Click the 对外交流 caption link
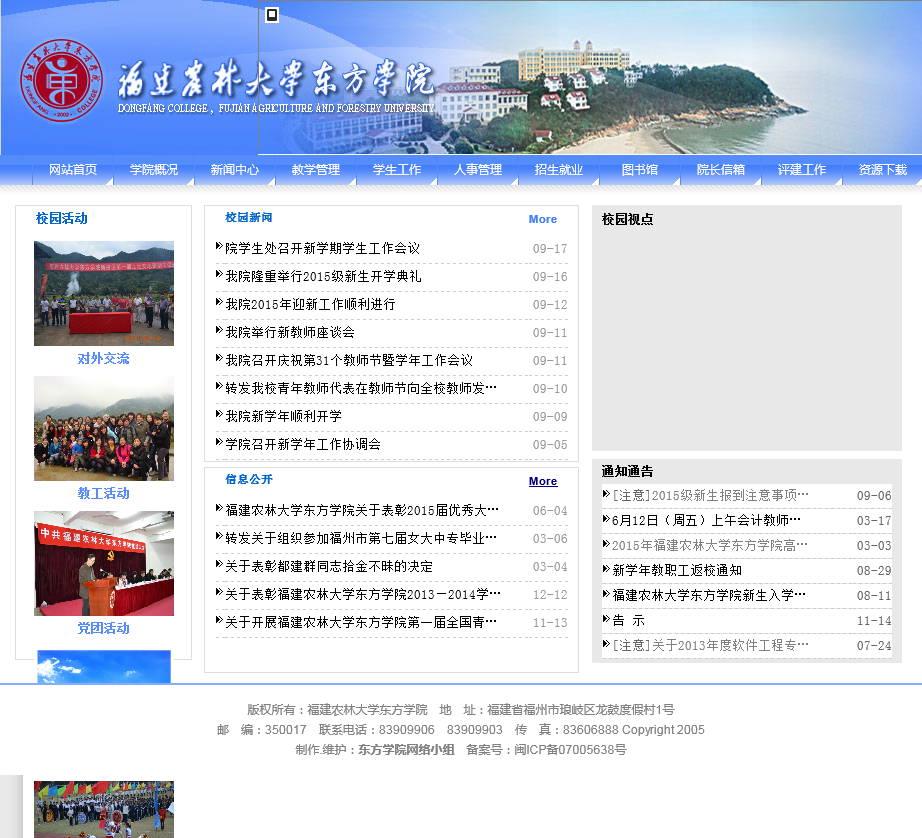The image size is (922, 838). click(x=103, y=359)
